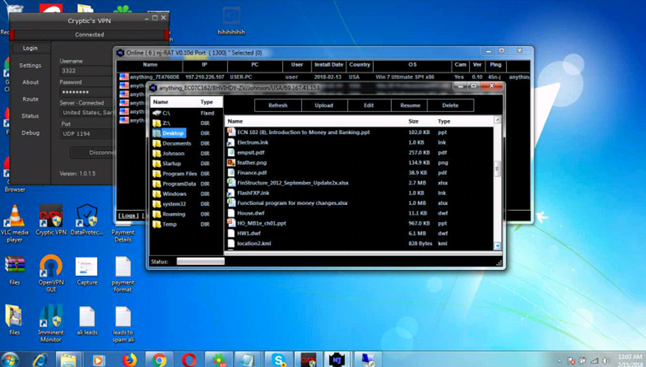This screenshot has width=646, height=367.
Task: Open the payment format file icon
Action: (x=123, y=273)
